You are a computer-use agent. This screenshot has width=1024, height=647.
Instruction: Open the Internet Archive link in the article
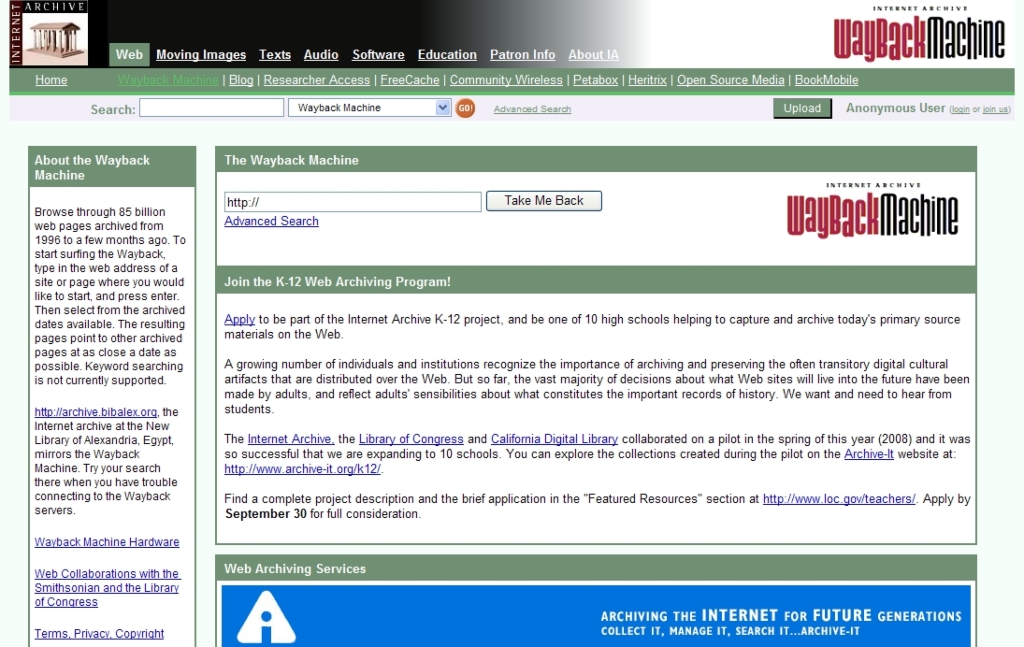click(x=291, y=439)
